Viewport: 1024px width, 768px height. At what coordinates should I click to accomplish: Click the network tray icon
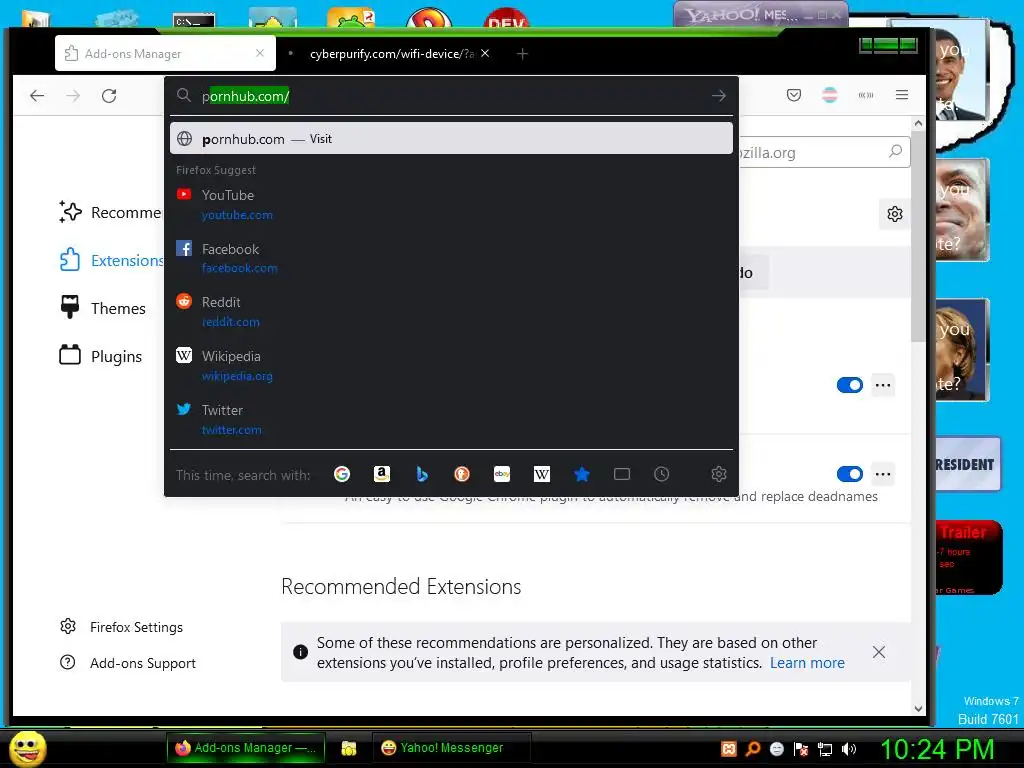(x=825, y=749)
